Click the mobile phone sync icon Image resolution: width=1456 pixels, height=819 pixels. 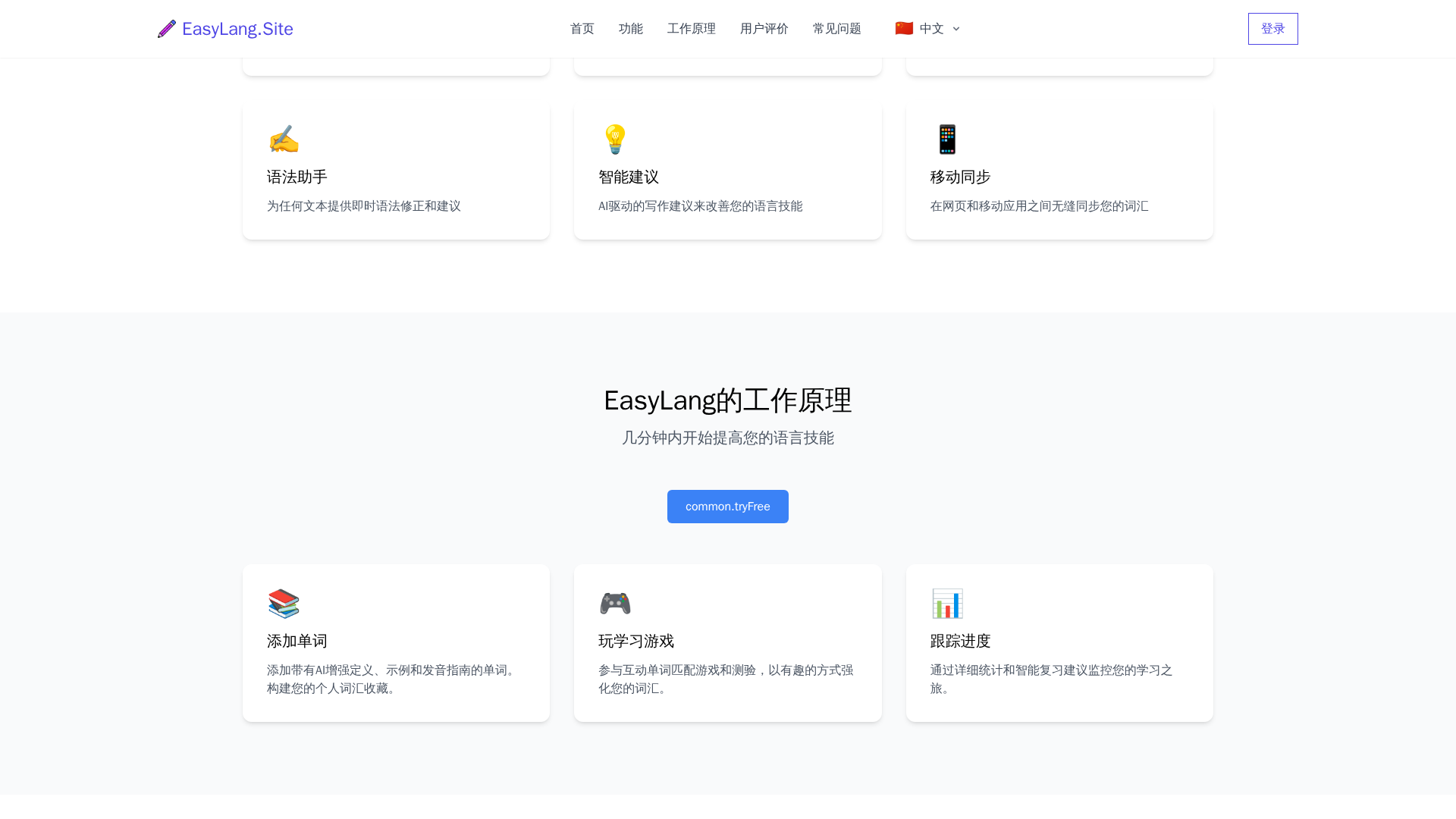[947, 140]
